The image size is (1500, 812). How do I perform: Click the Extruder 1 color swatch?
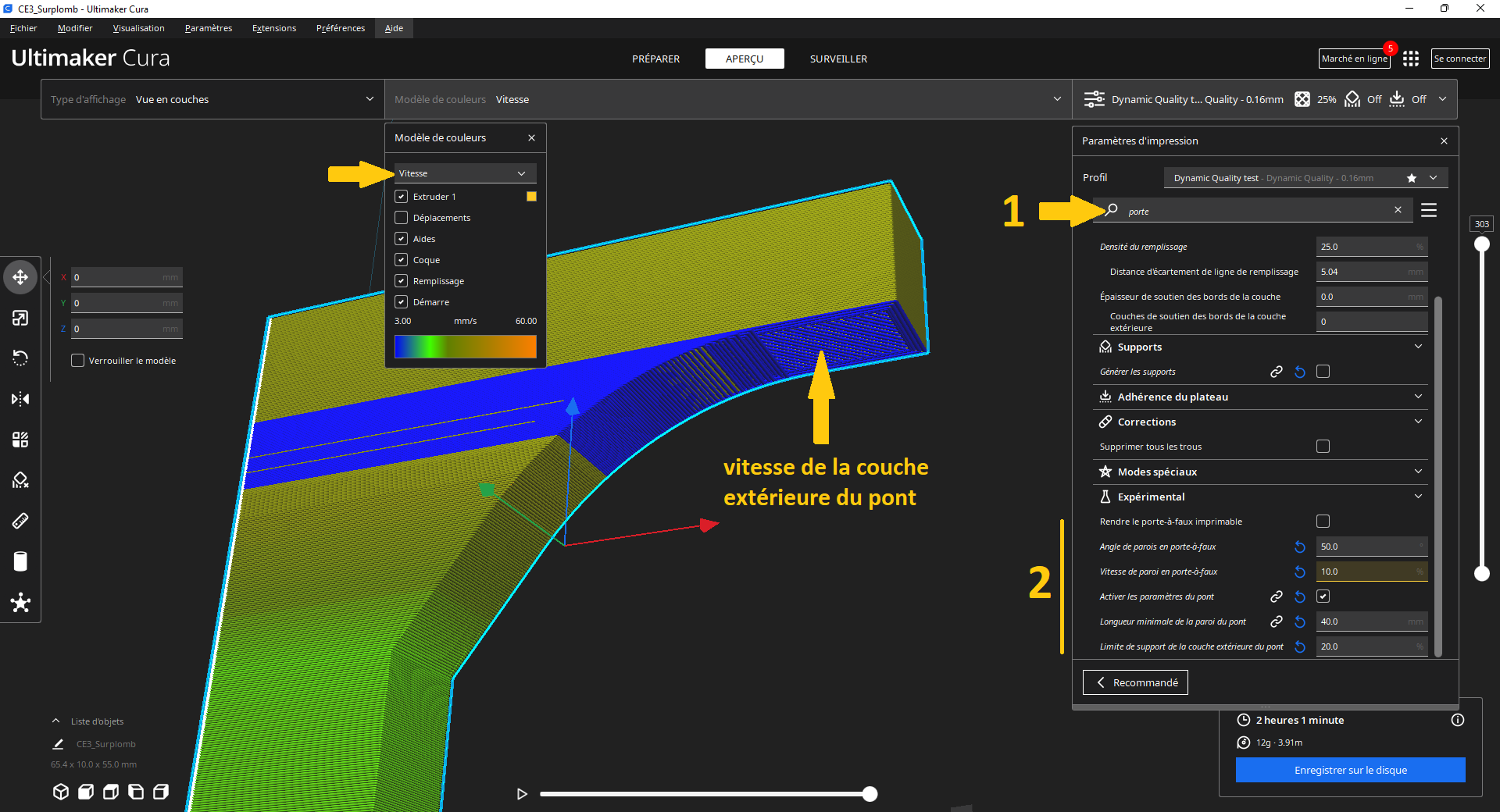pyautogui.click(x=531, y=197)
